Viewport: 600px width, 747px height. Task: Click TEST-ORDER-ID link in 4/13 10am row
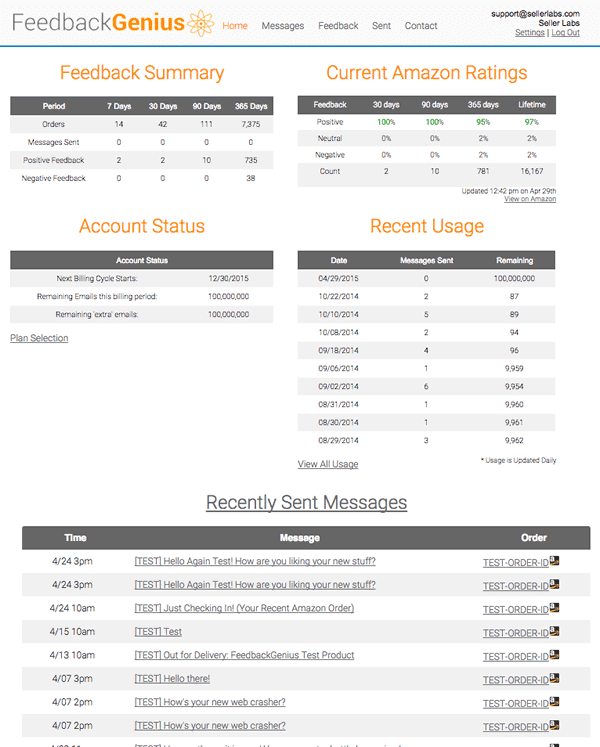[x=516, y=657]
